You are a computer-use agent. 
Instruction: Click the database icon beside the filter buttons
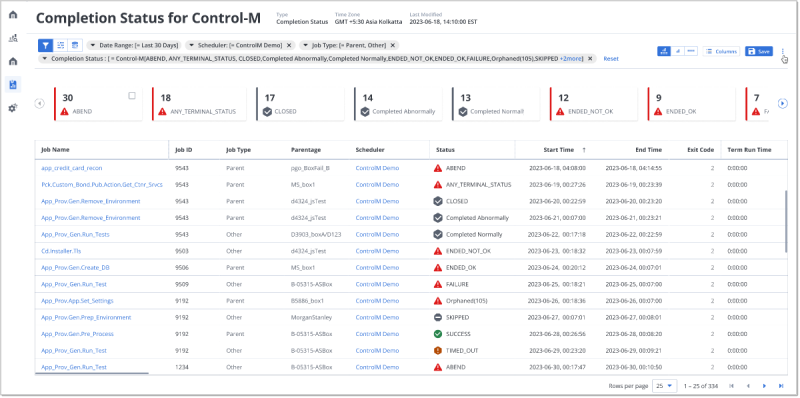click(x=74, y=45)
